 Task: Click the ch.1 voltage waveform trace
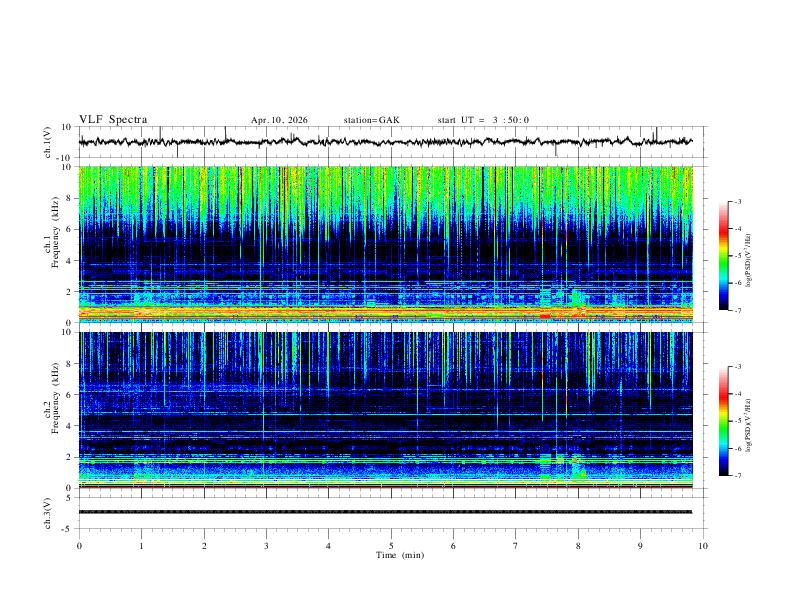point(386,142)
